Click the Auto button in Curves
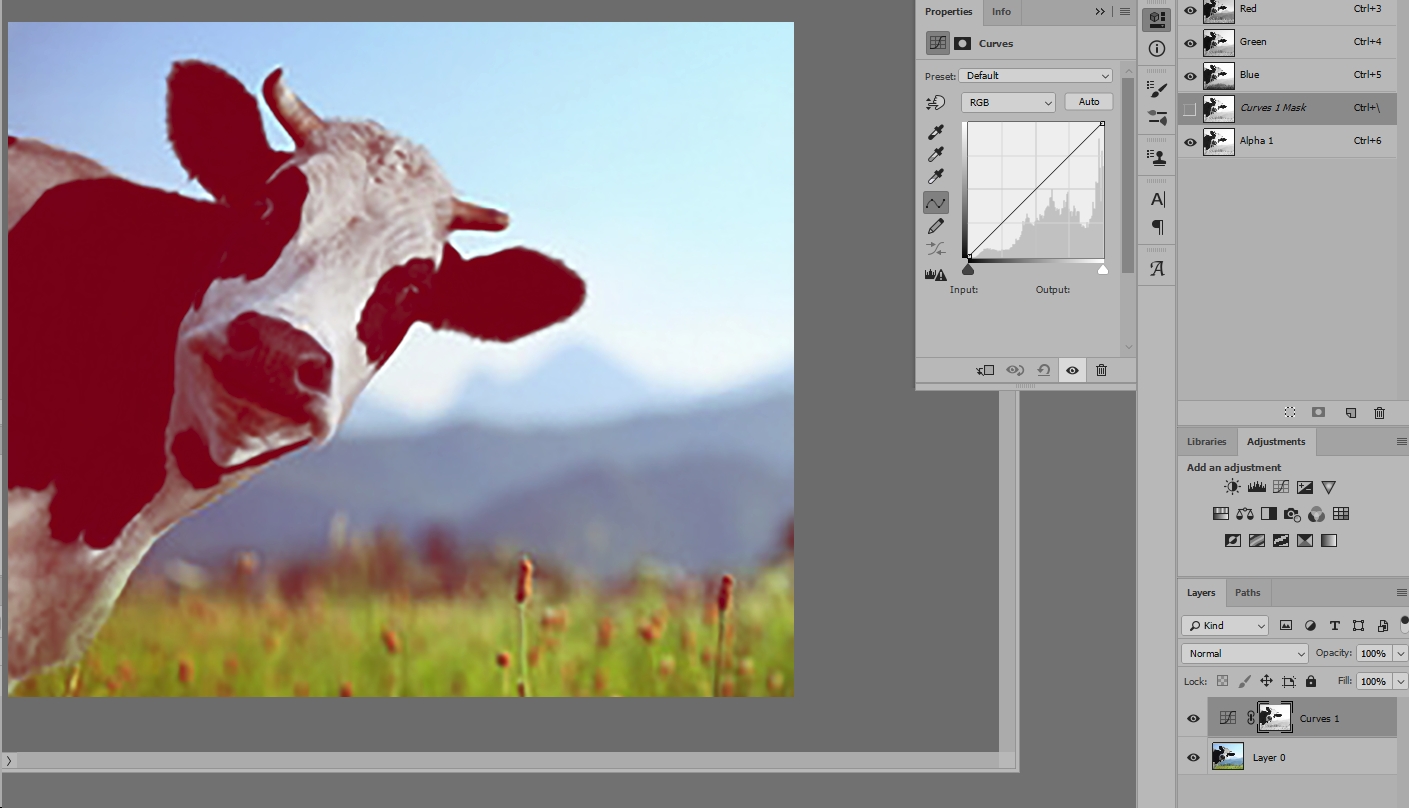This screenshot has width=1409, height=808. click(x=1089, y=102)
